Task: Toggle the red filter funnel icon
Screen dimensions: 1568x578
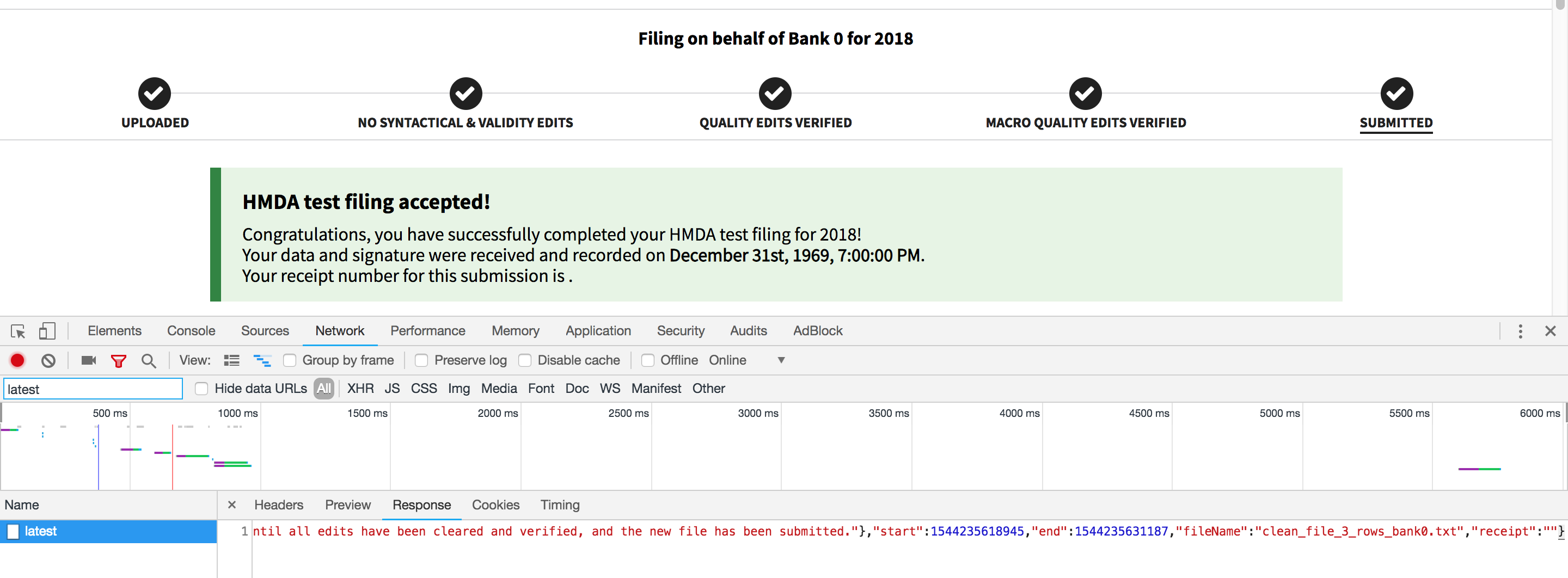Action: (119, 361)
